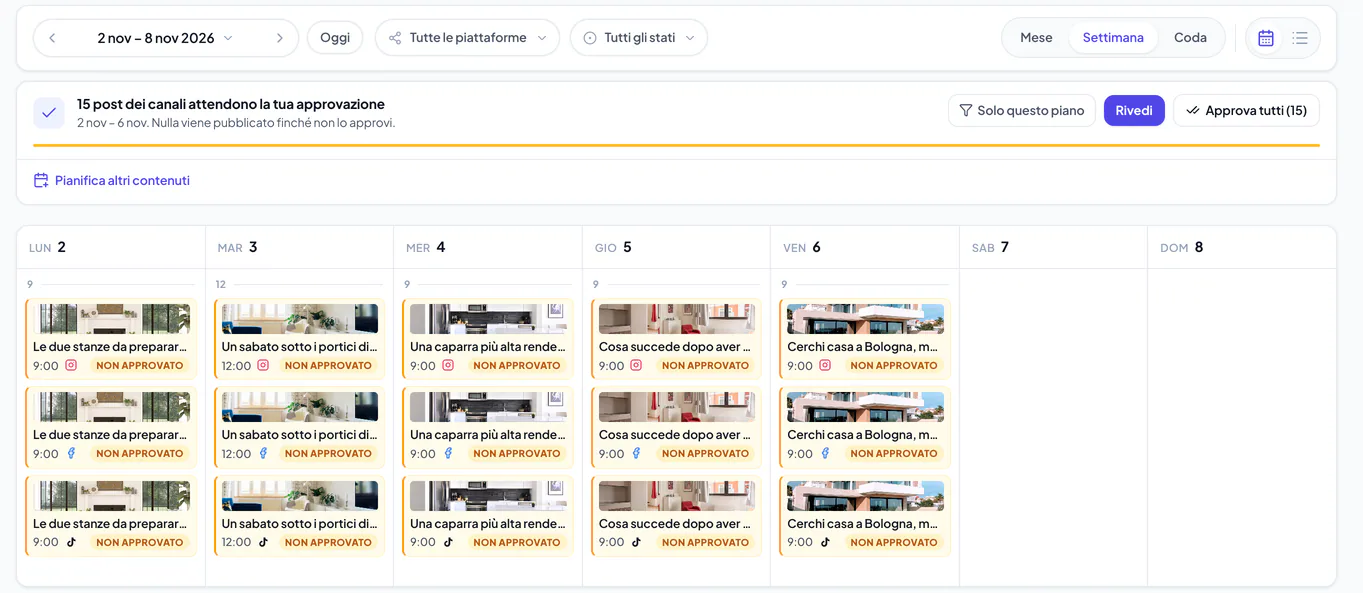Select Thursday GIO 5 column header
Image resolution: width=1363 pixels, height=593 pixels.
point(676,247)
